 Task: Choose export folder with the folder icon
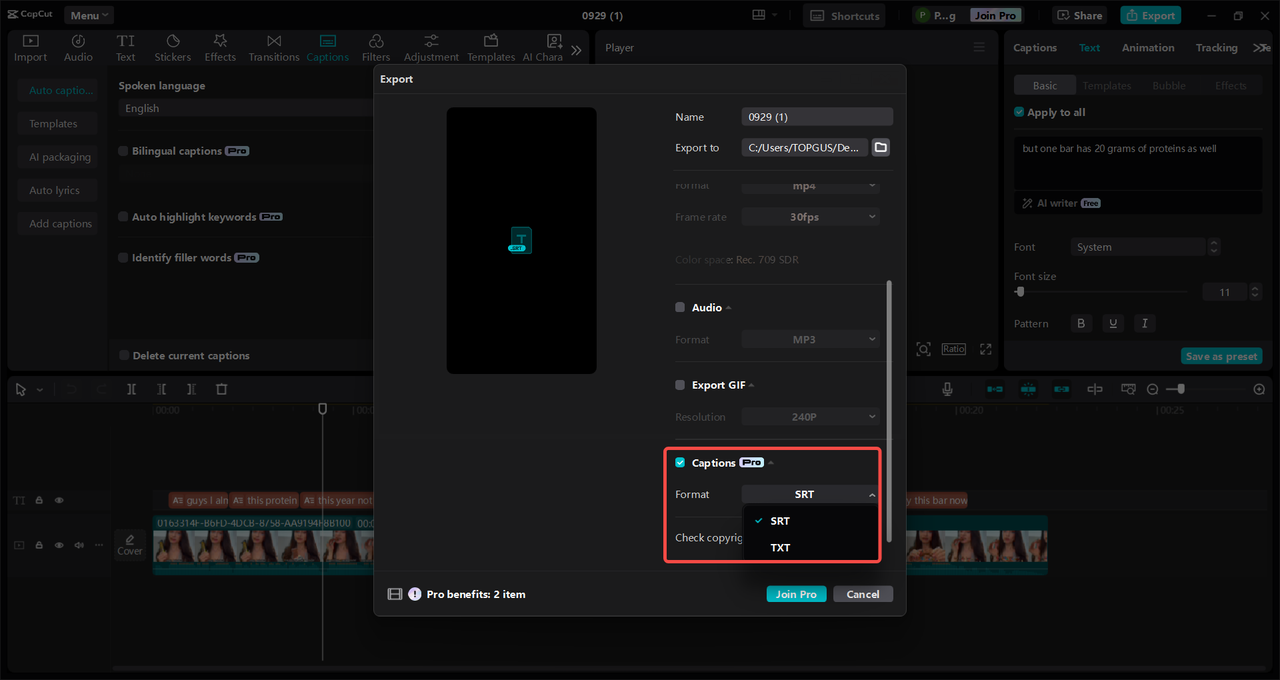click(881, 147)
